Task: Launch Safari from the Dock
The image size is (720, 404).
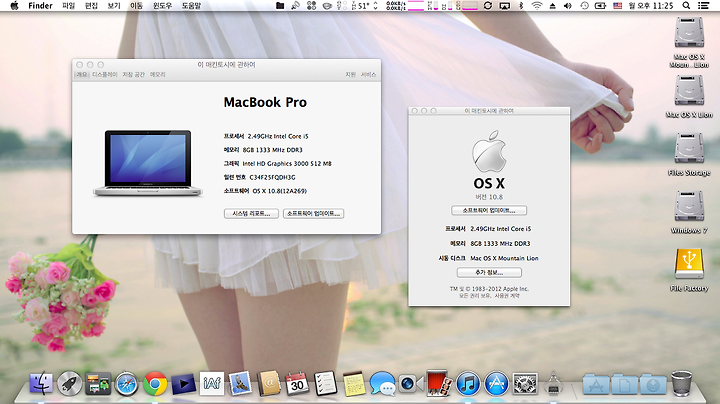Action: point(126,383)
